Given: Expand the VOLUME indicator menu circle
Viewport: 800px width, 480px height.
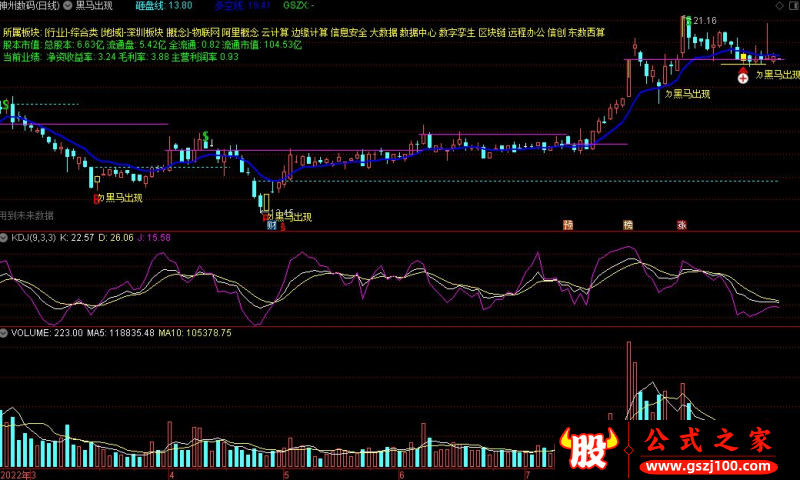Looking at the screenshot, I should click(4, 333).
